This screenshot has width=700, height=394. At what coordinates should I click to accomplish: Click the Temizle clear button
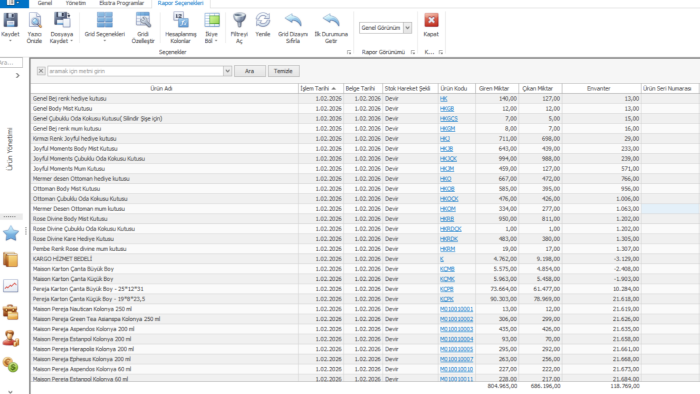coord(283,71)
